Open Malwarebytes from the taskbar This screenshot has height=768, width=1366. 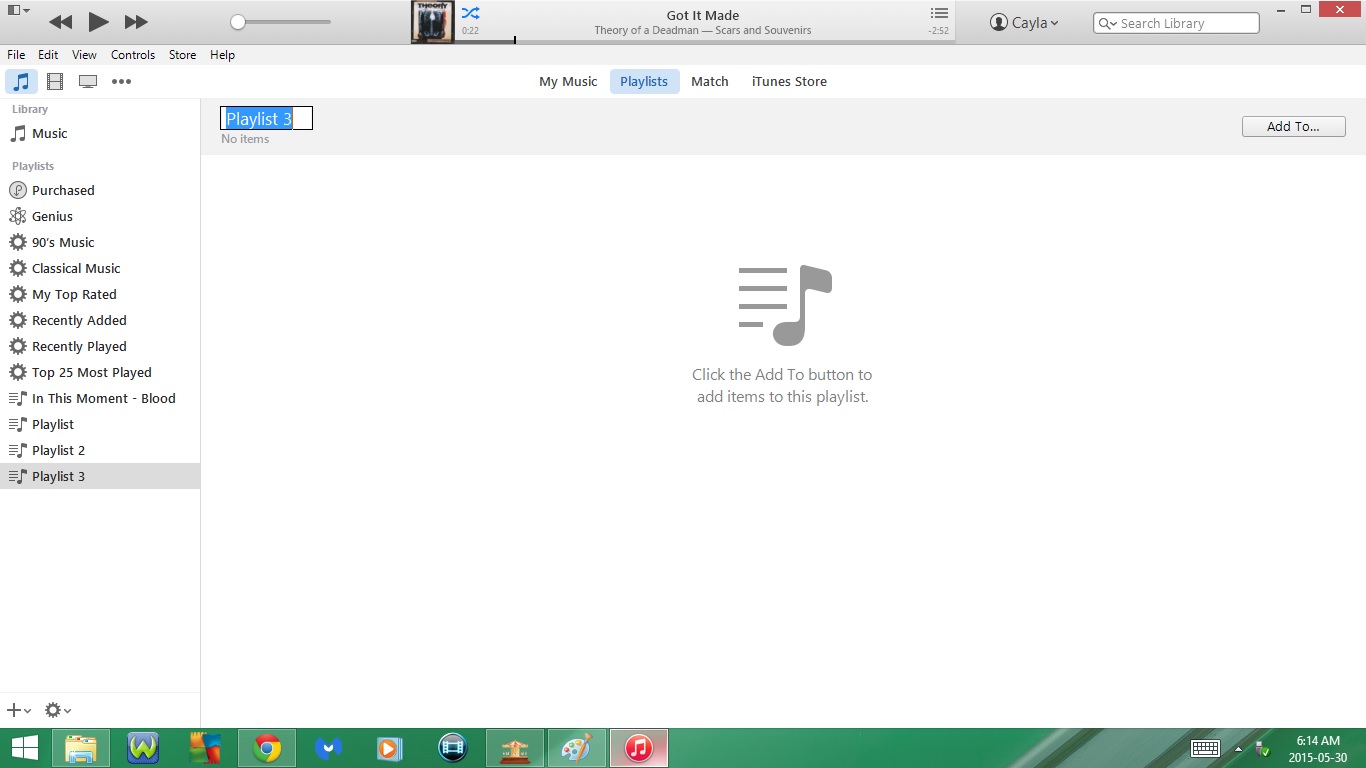[x=329, y=748]
